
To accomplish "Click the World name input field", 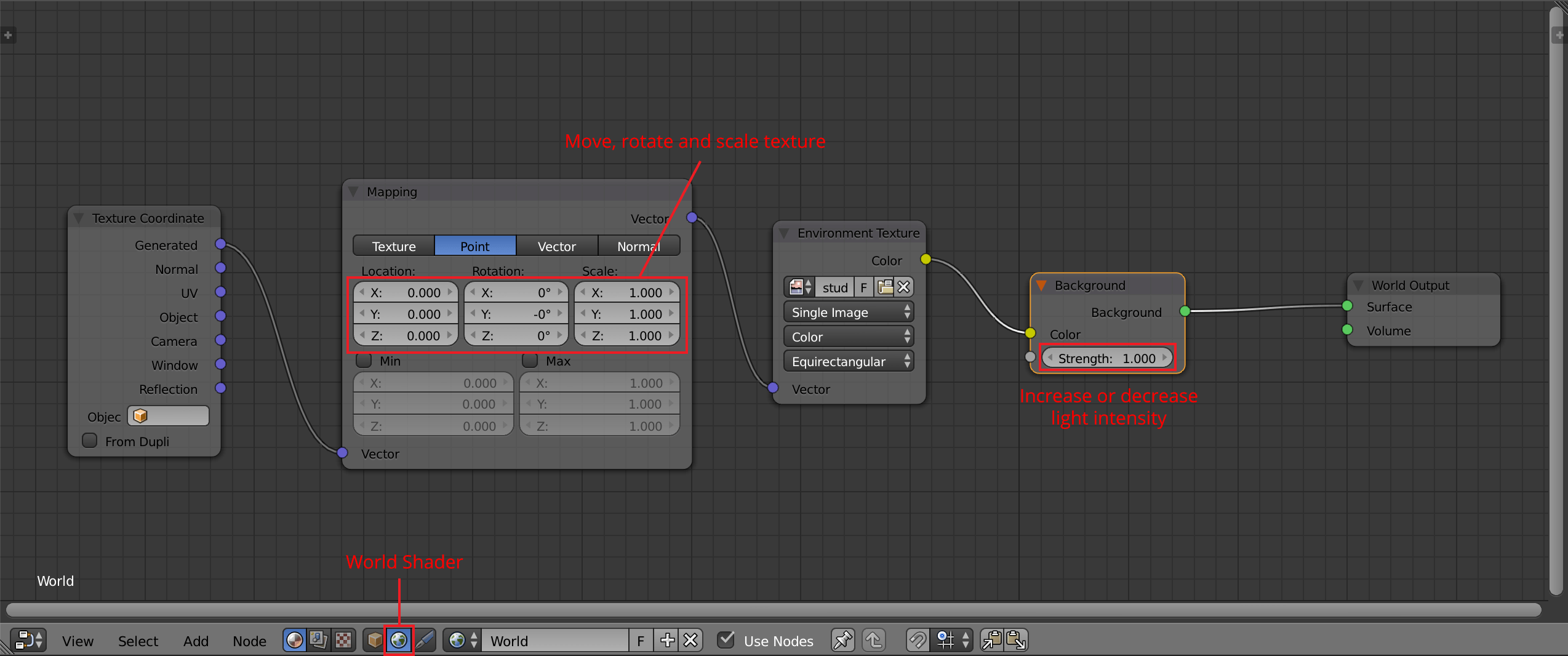I will [x=554, y=641].
